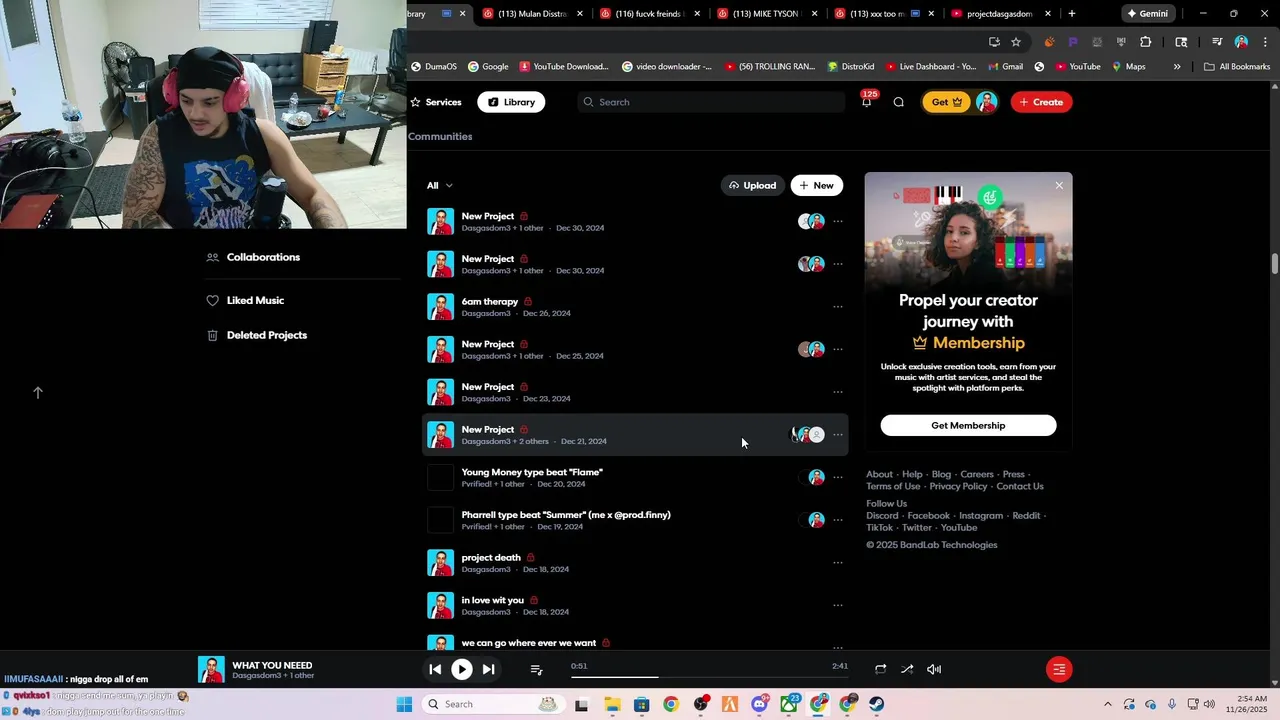Screen dimensions: 1280x720
Task: Click the red round button in player bar
Action: point(1059,670)
